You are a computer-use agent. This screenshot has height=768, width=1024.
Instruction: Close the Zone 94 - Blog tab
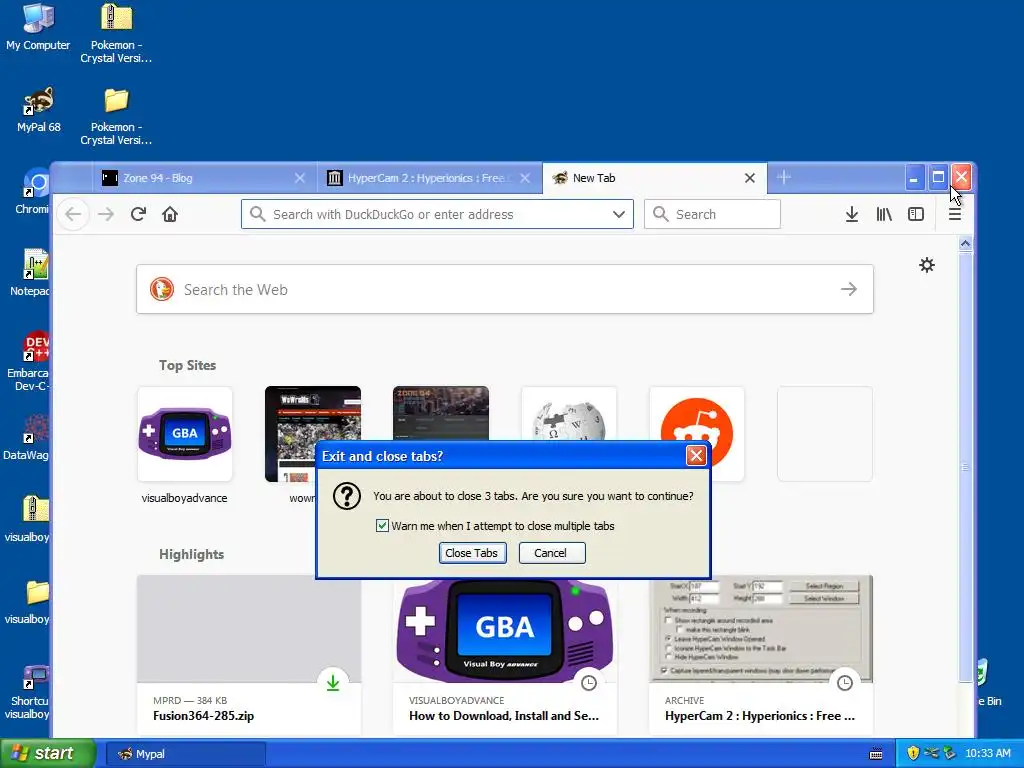[300, 178]
